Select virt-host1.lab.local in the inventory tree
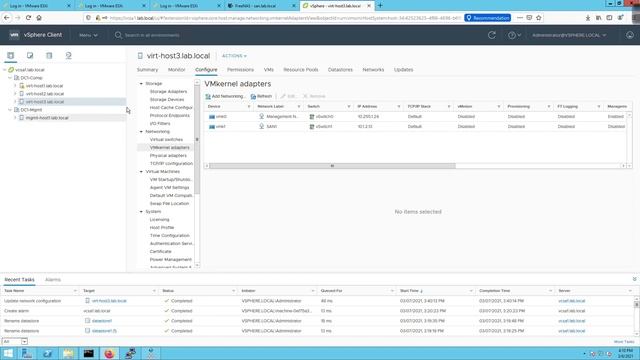 (44, 86)
